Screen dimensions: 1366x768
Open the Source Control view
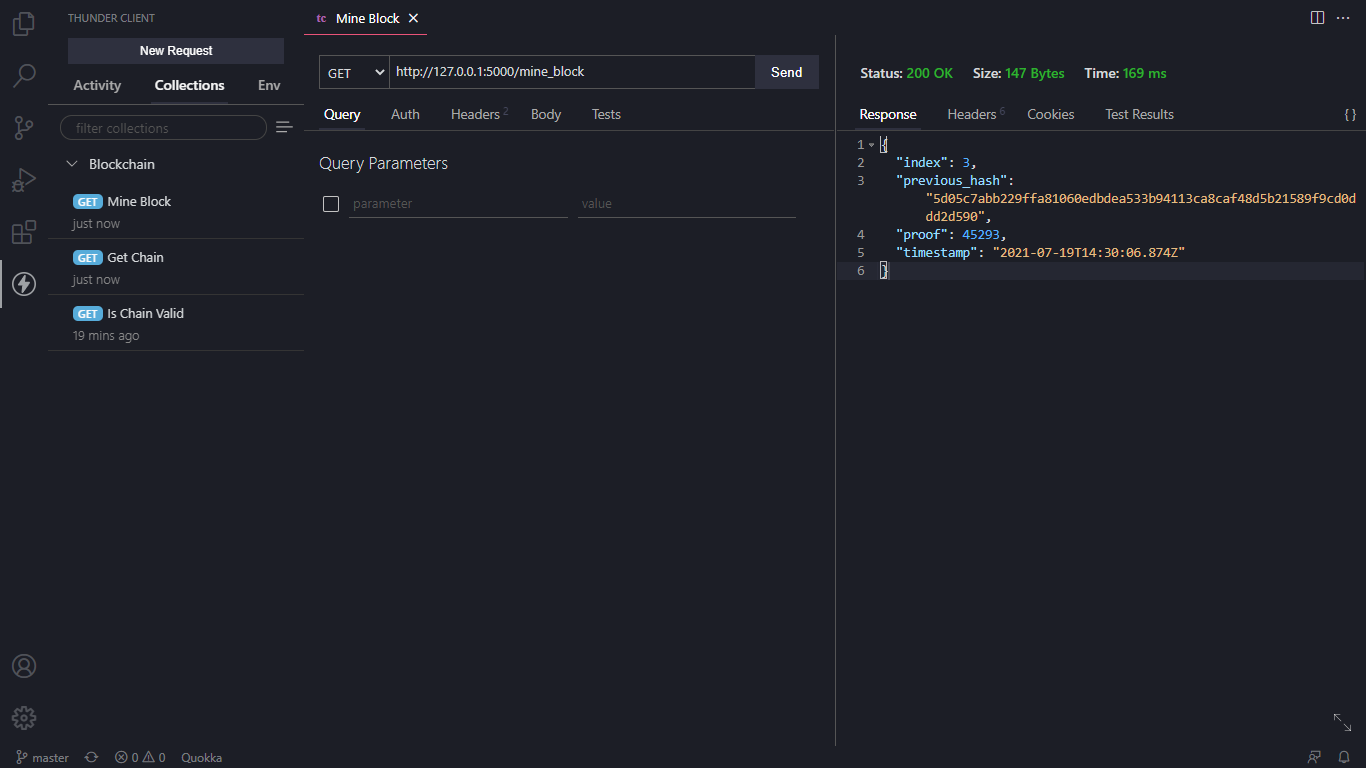[x=24, y=127]
